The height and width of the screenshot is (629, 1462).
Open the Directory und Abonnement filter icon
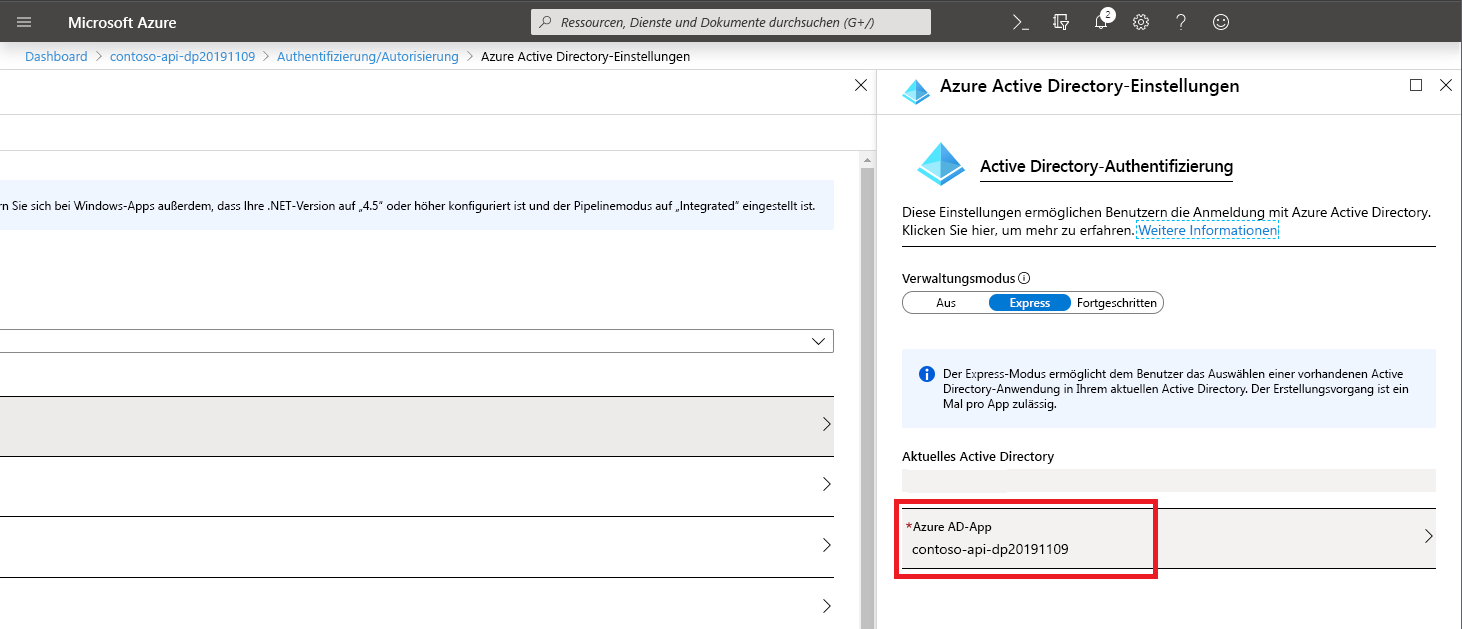pyautogui.click(x=1060, y=21)
